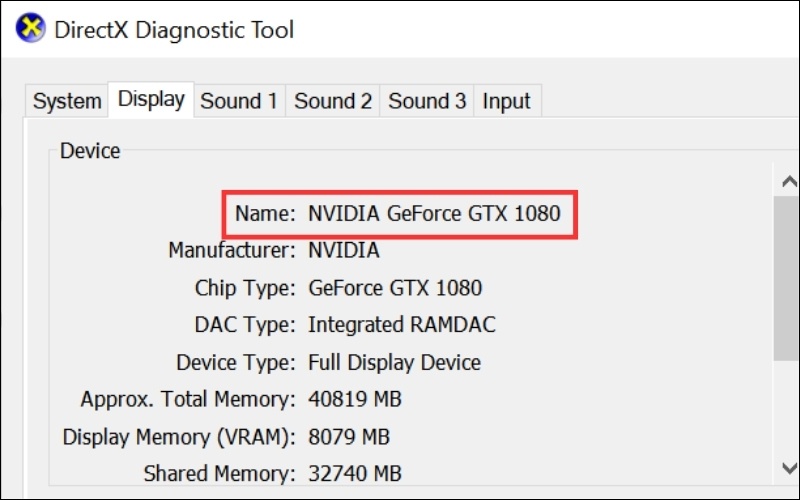Click the 8079 MB display memory value

pos(349,437)
